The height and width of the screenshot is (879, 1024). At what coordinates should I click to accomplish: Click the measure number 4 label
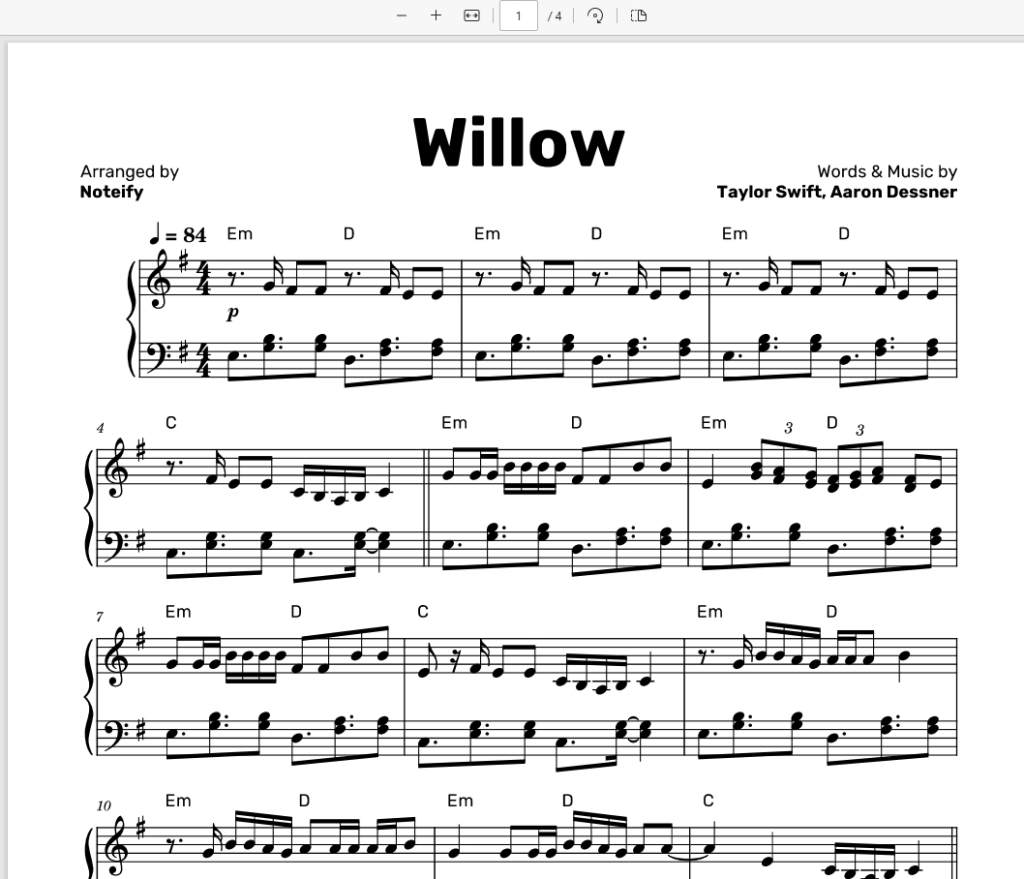pyautogui.click(x=100, y=428)
